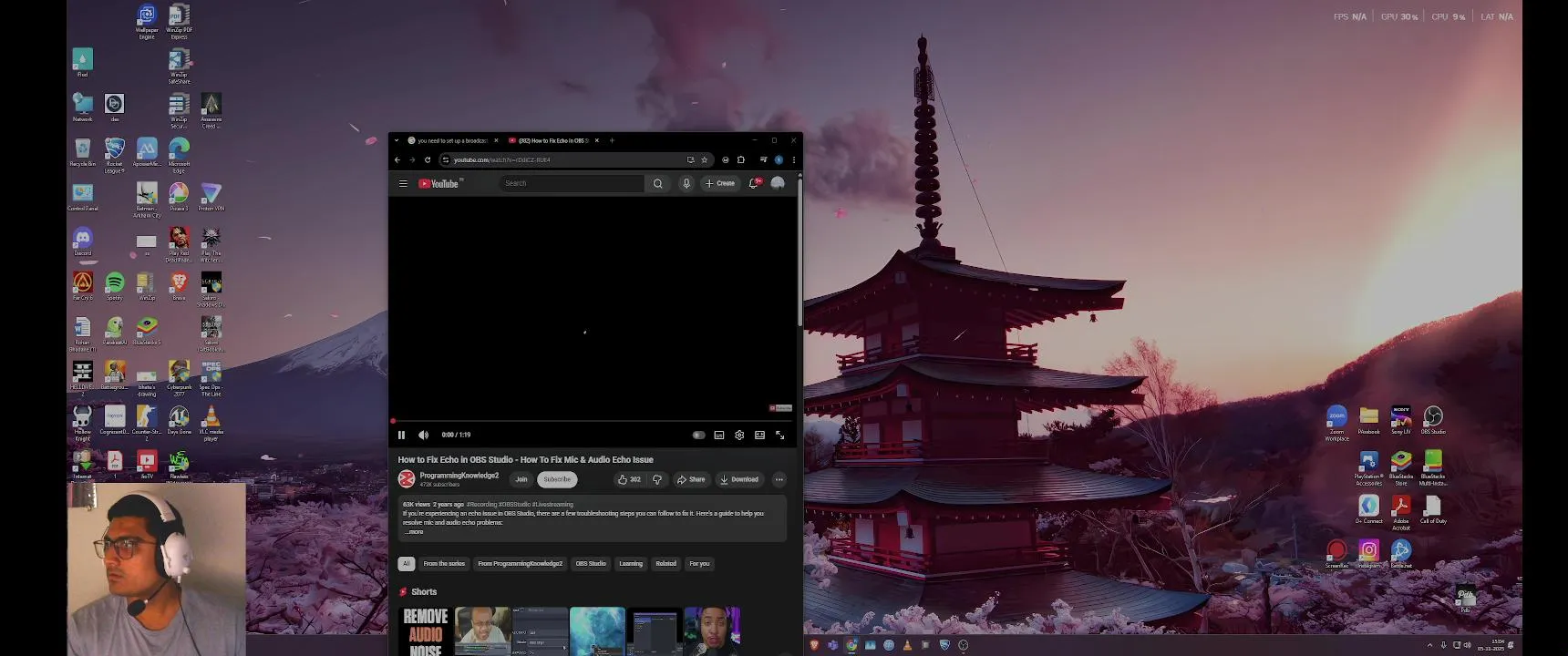The image size is (1568, 656).
Task: Toggle the autoplay switch in player
Action: [x=698, y=436]
